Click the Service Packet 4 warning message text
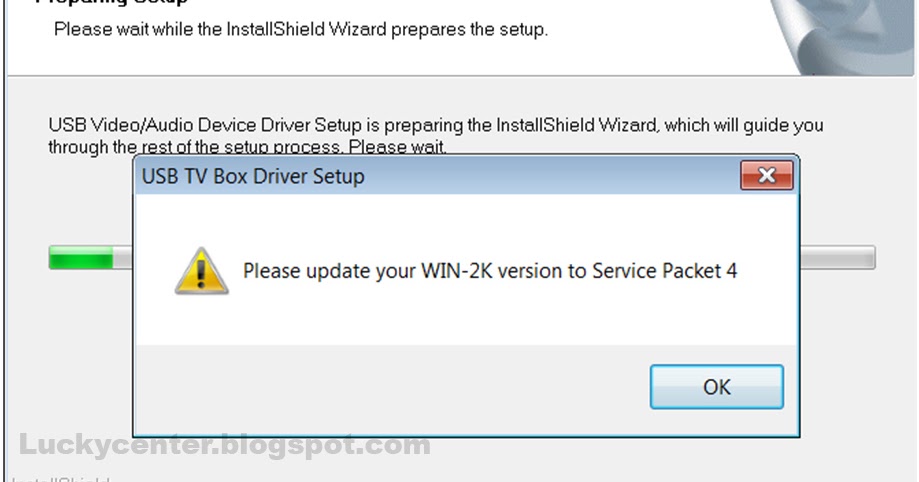The width and height of the screenshot is (919, 482). point(490,271)
